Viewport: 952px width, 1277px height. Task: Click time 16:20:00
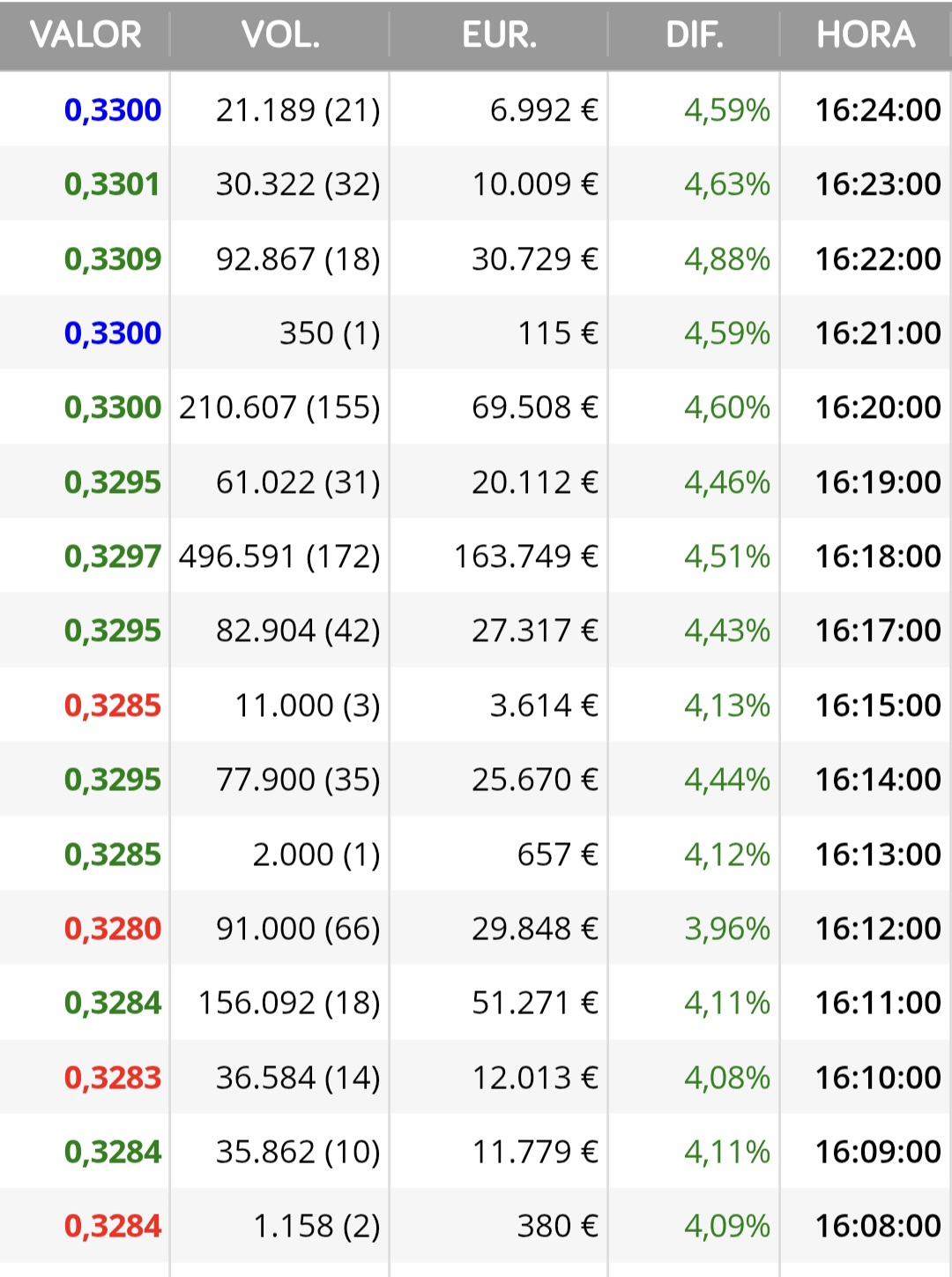[878, 407]
